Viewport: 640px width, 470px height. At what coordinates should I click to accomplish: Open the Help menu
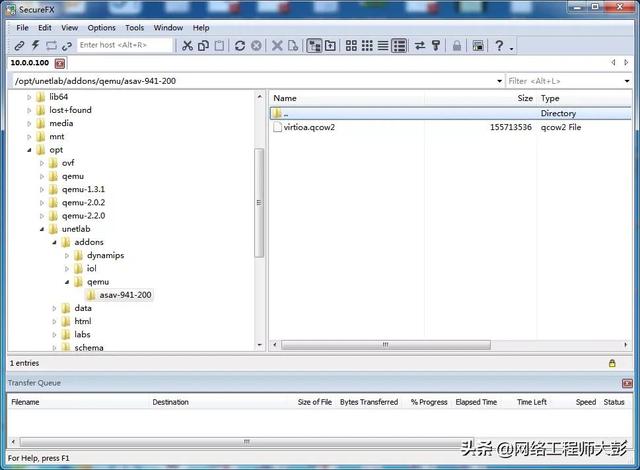click(201, 28)
